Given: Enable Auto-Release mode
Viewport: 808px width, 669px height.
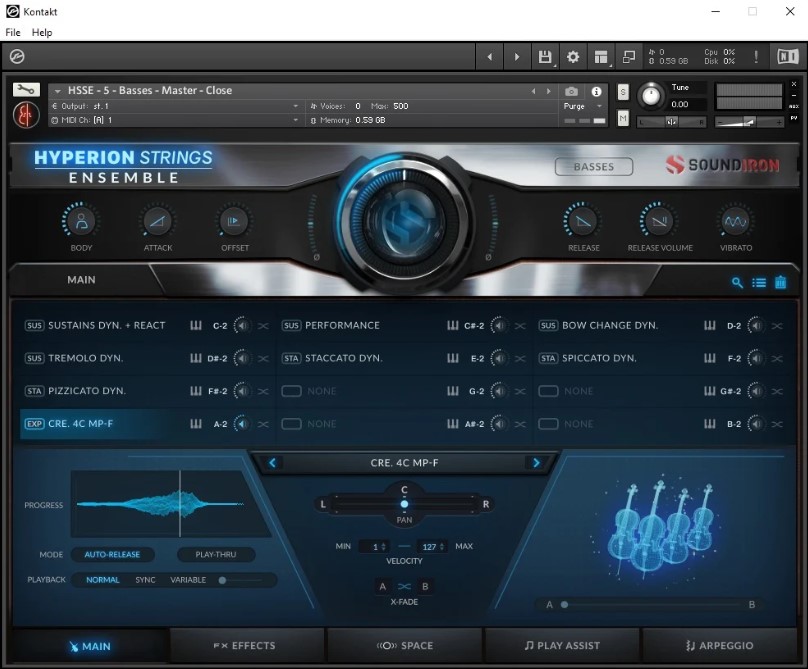Looking at the screenshot, I should click(112, 555).
